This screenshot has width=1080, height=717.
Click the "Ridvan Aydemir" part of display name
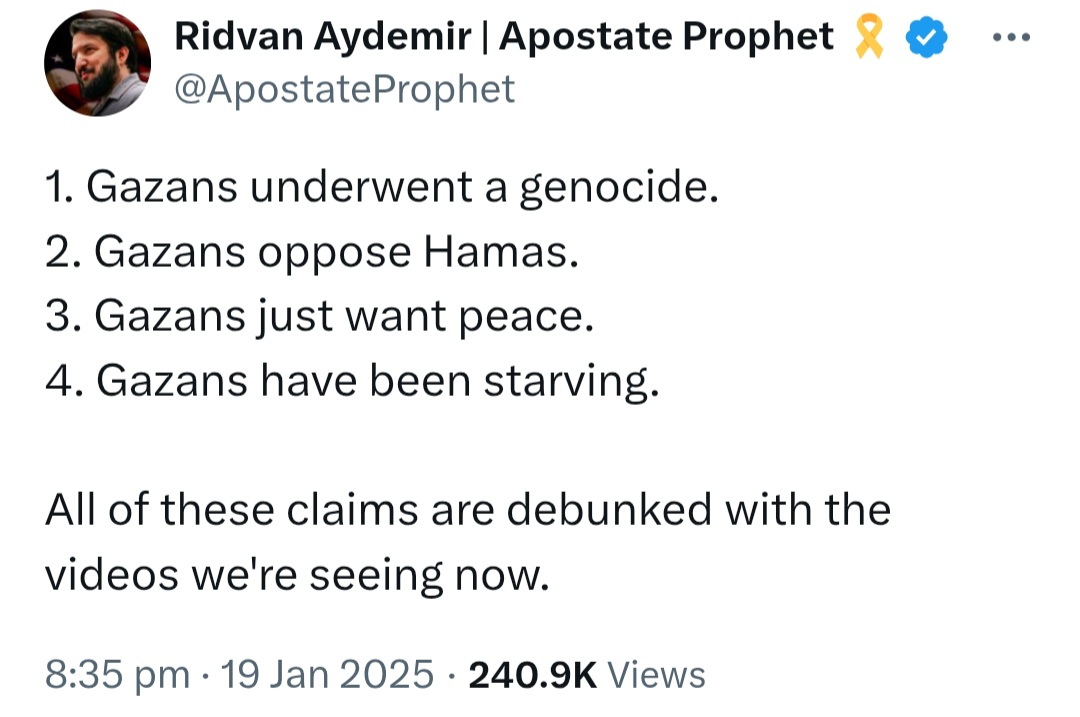(323, 37)
